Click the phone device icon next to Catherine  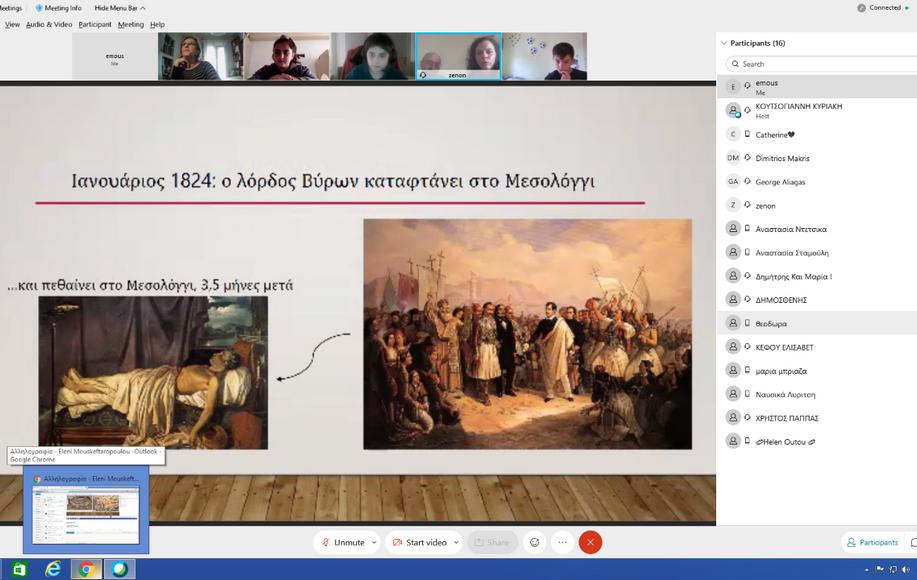pyautogui.click(x=747, y=134)
